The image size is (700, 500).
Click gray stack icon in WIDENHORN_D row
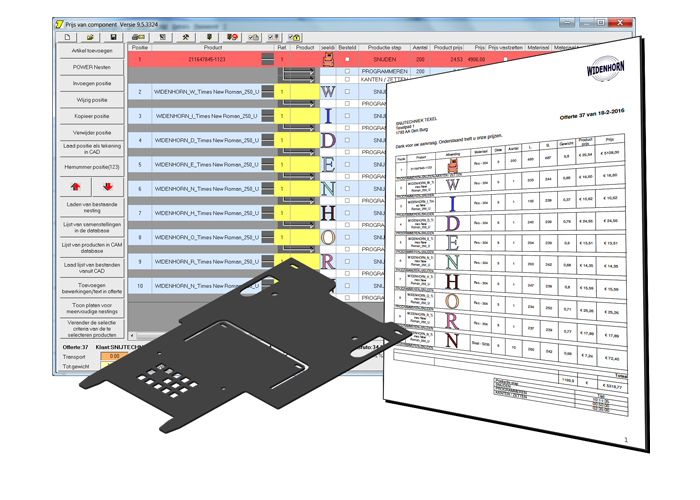click(x=267, y=140)
